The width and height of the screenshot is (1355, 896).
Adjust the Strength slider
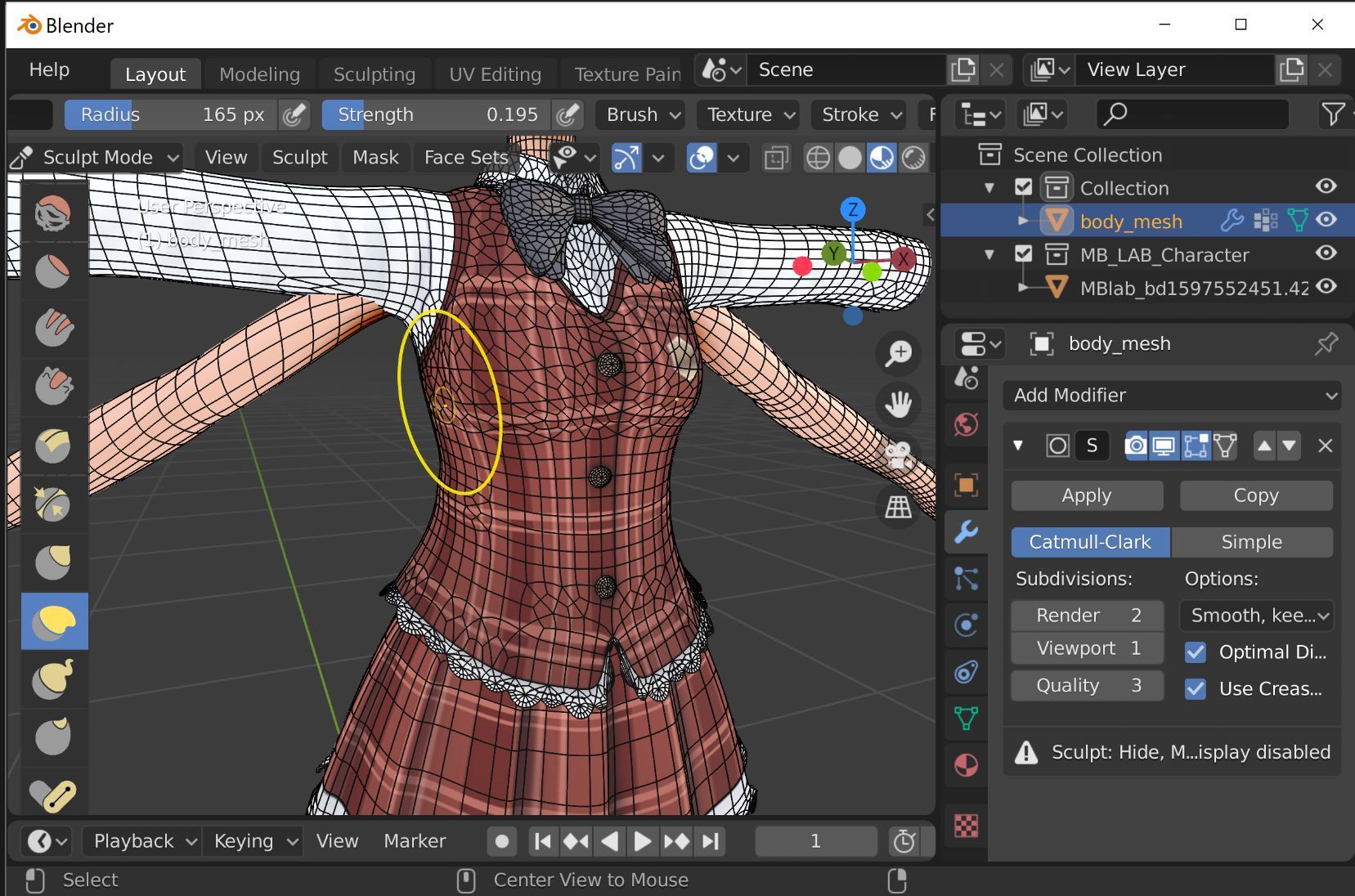437,115
